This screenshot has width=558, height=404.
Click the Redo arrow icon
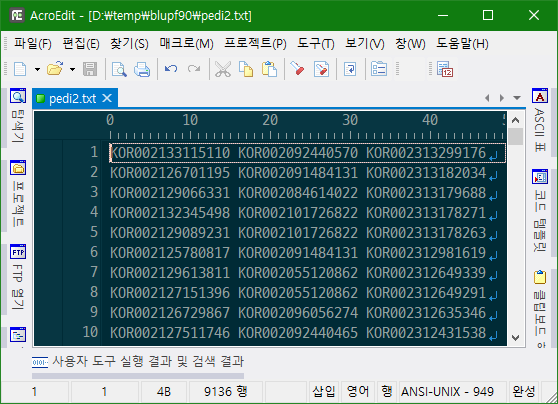tap(194, 68)
